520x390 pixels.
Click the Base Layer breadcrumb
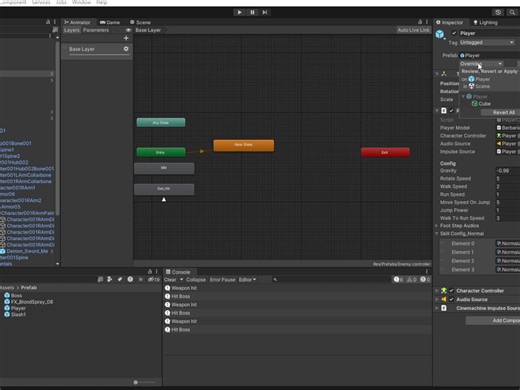click(148, 30)
